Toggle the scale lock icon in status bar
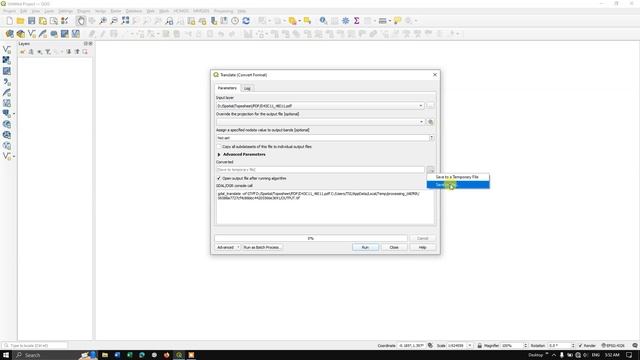The width and height of the screenshot is (640, 360). [x=480, y=345]
